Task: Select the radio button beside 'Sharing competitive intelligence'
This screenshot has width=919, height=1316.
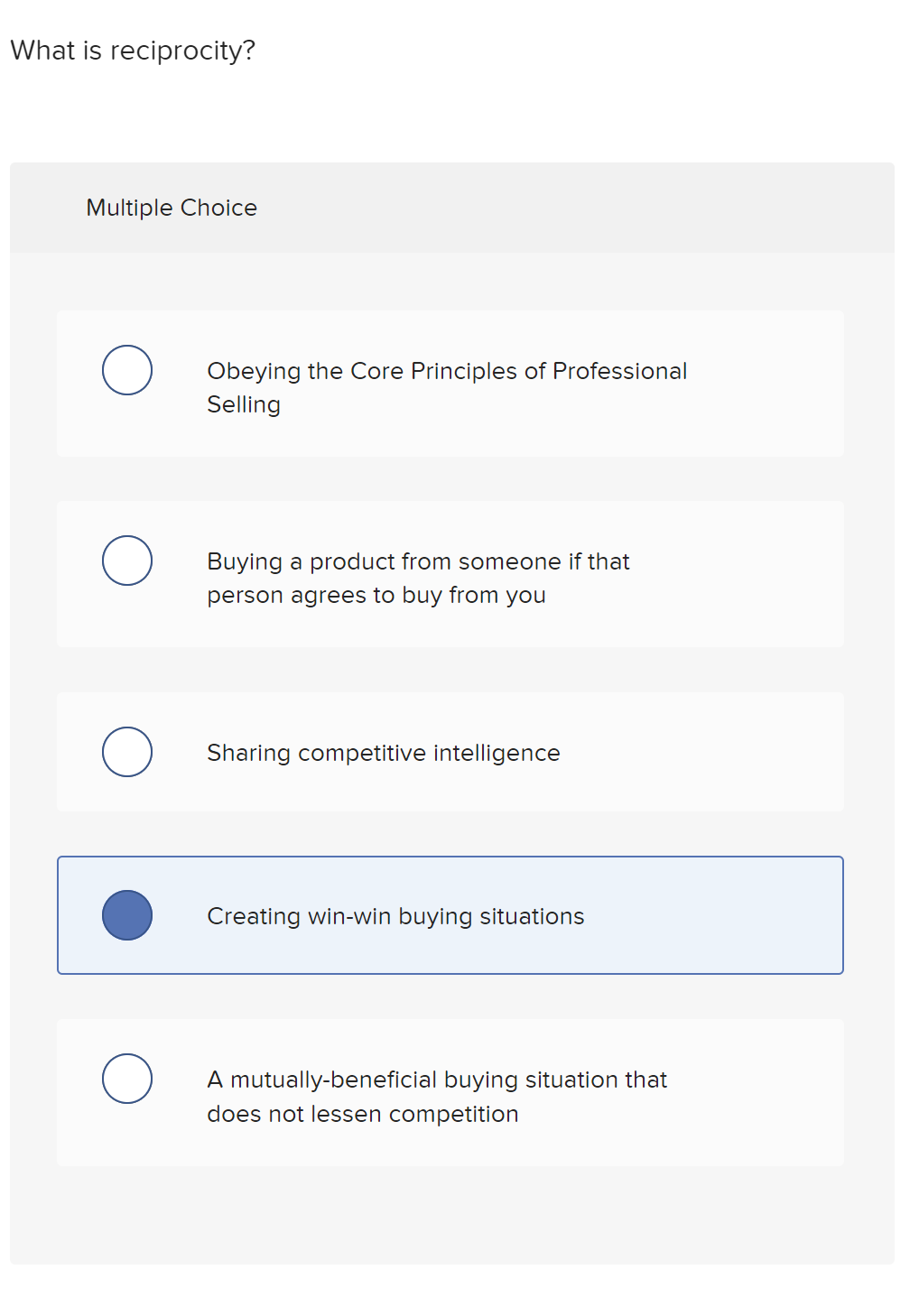Action: tap(127, 752)
